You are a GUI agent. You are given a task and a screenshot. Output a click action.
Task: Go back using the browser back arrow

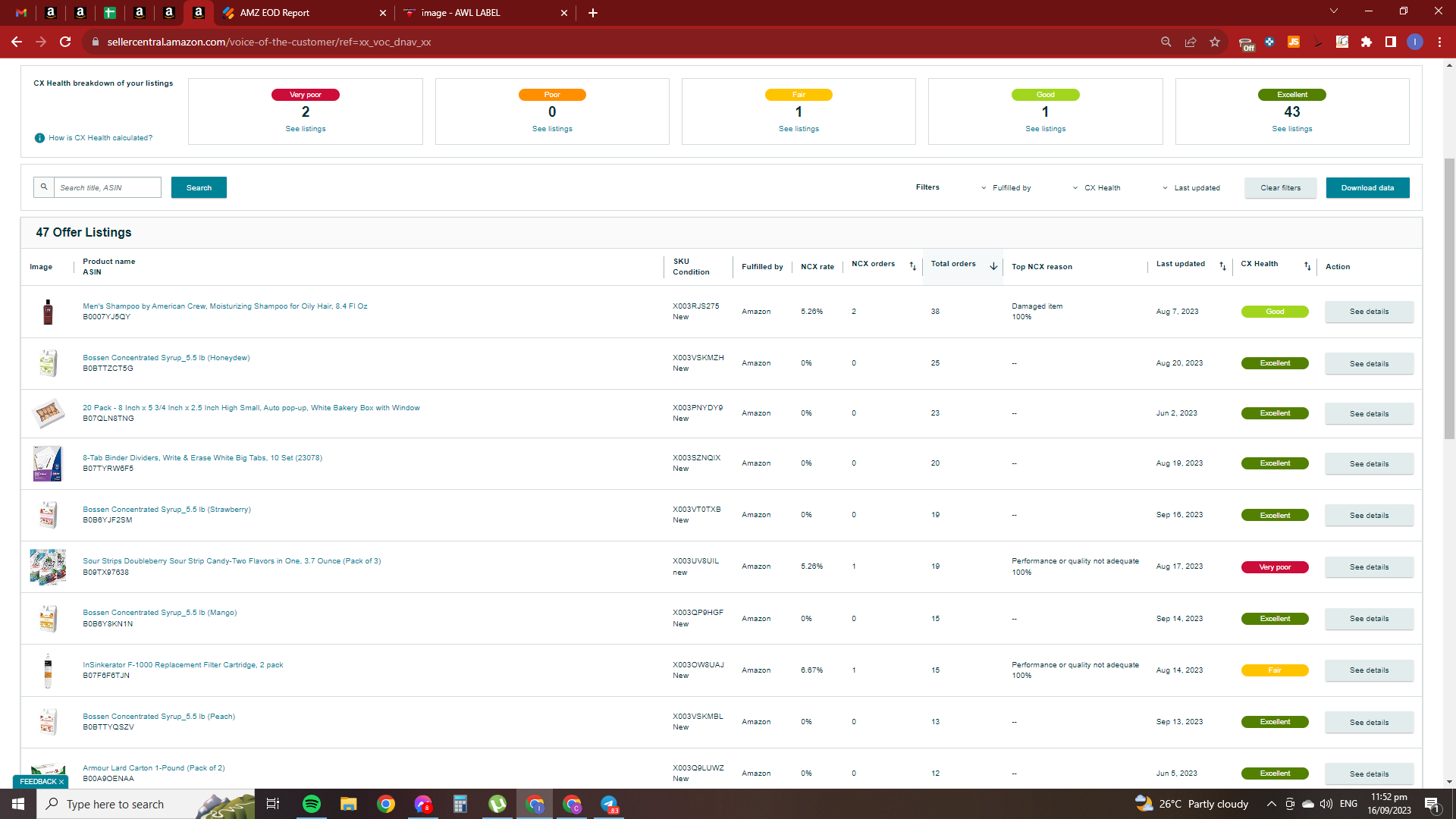17,42
